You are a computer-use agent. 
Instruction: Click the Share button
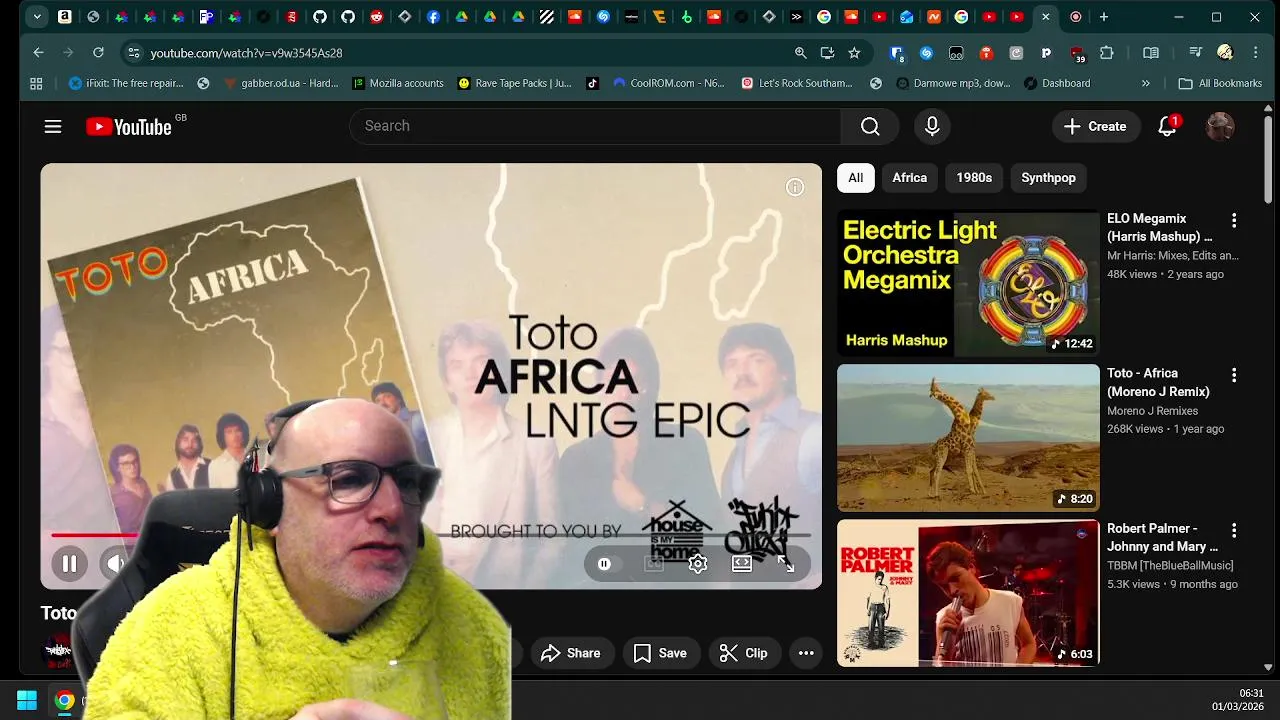[x=571, y=653]
